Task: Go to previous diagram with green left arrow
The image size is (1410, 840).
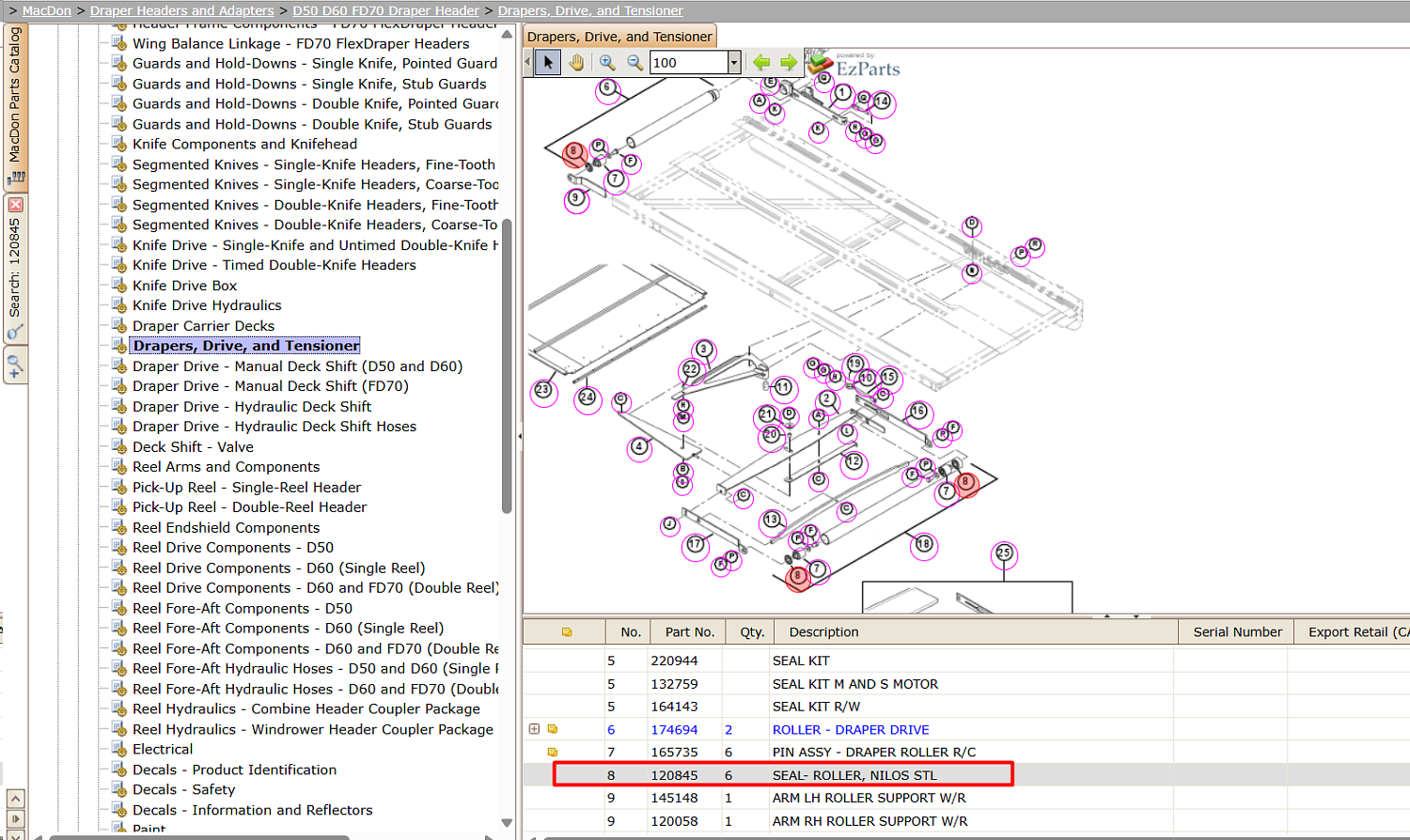Action: 761,62
